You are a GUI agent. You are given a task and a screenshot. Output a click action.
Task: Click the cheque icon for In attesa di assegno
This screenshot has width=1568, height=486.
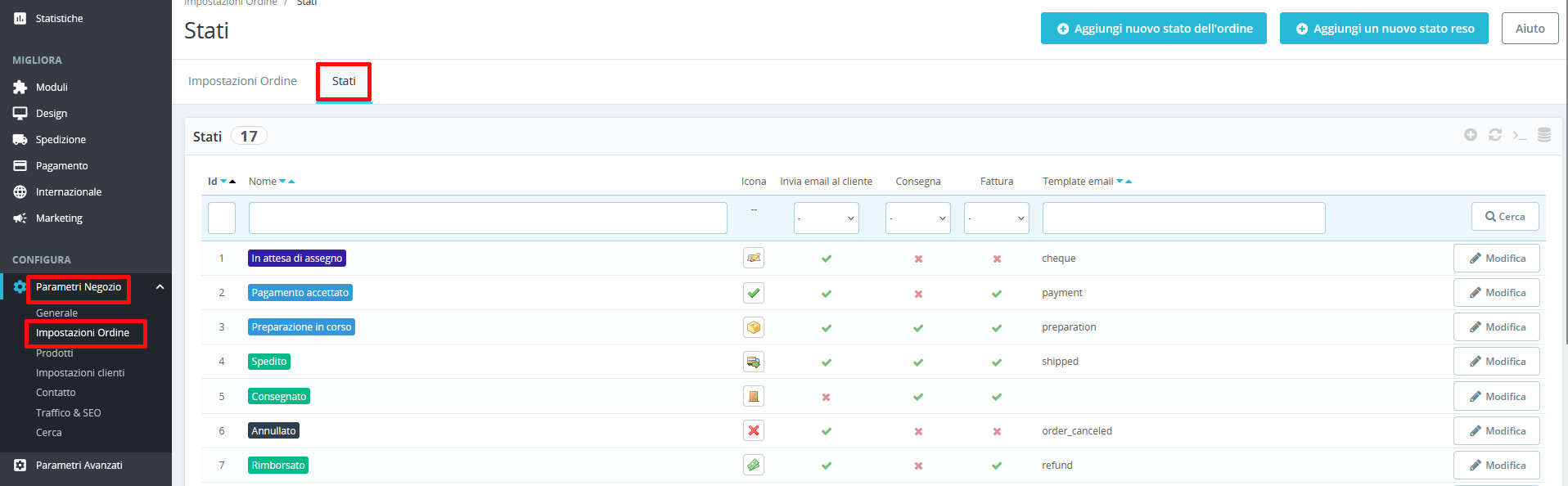[x=754, y=258]
